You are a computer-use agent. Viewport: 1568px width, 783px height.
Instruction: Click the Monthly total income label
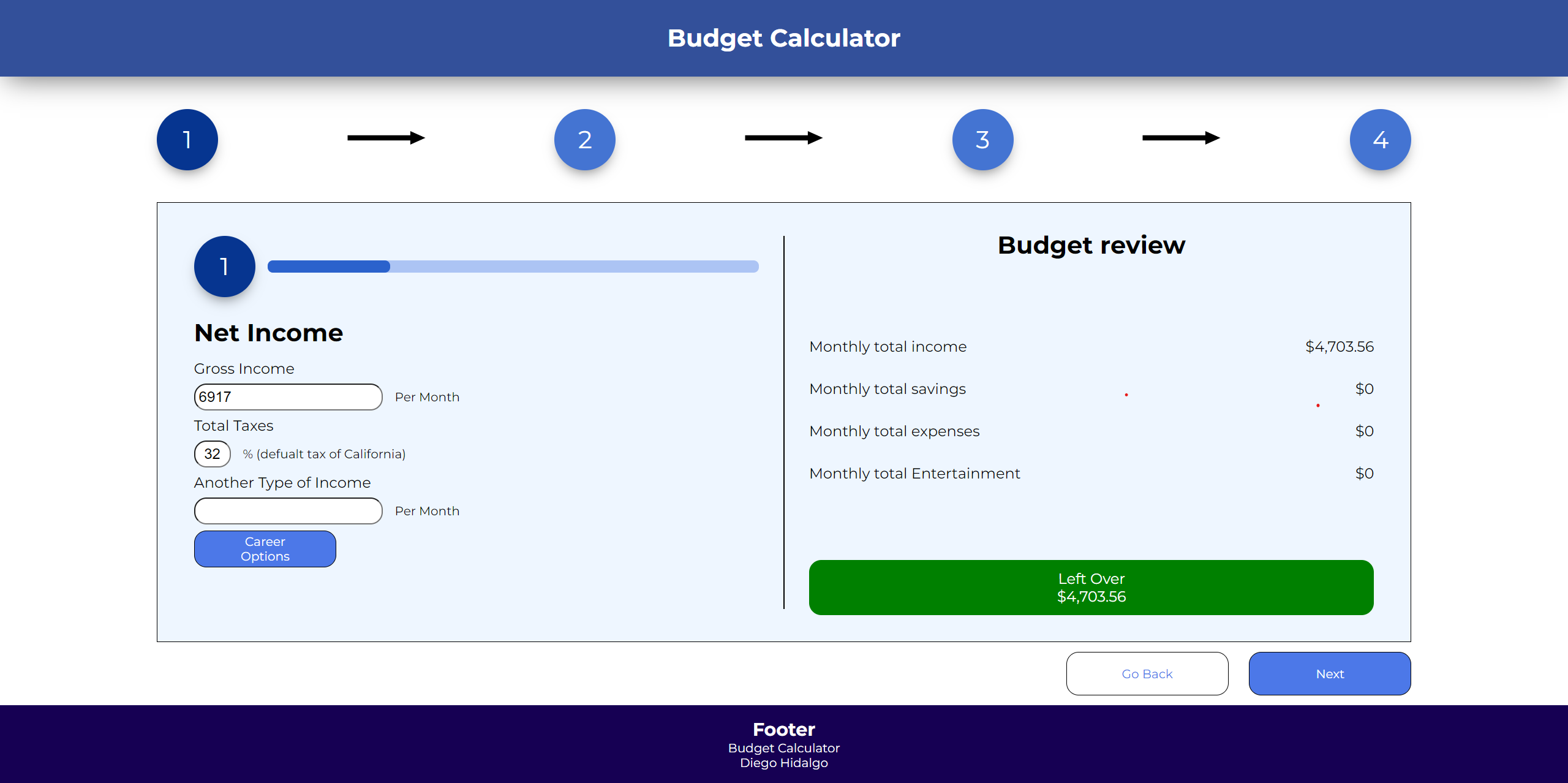click(x=888, y=347)
